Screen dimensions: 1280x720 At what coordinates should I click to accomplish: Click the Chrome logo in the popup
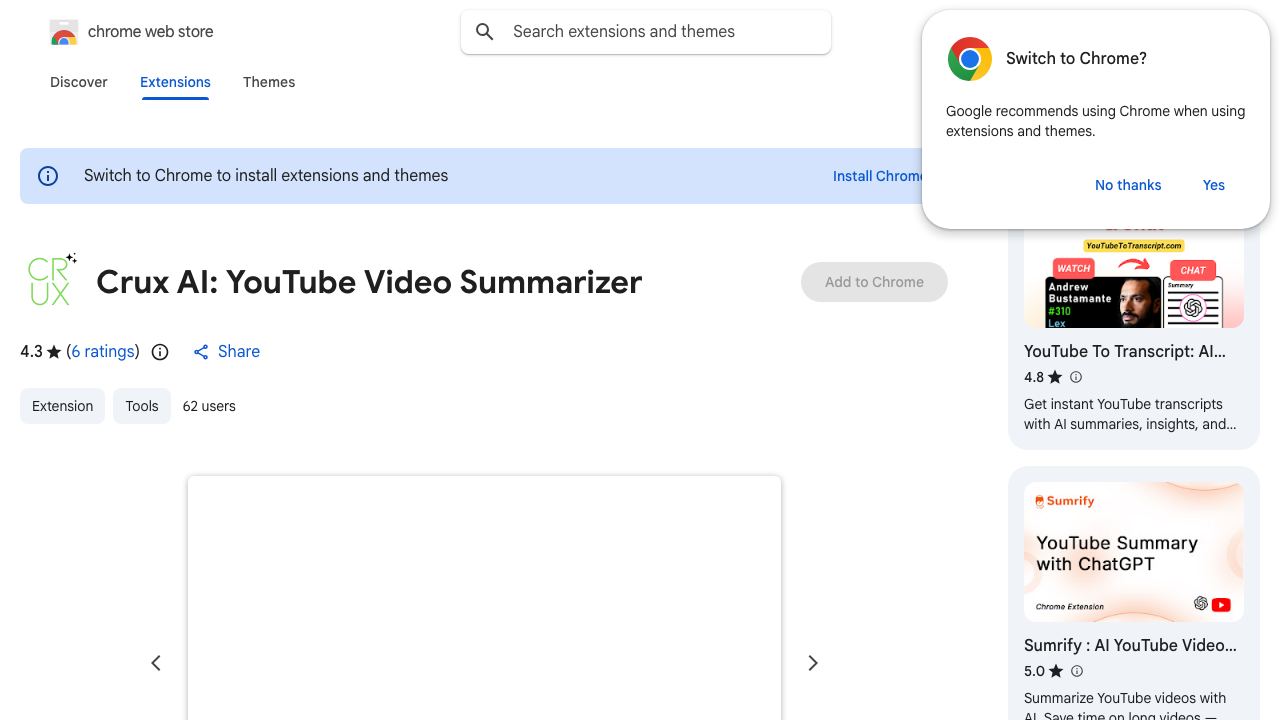970,59
